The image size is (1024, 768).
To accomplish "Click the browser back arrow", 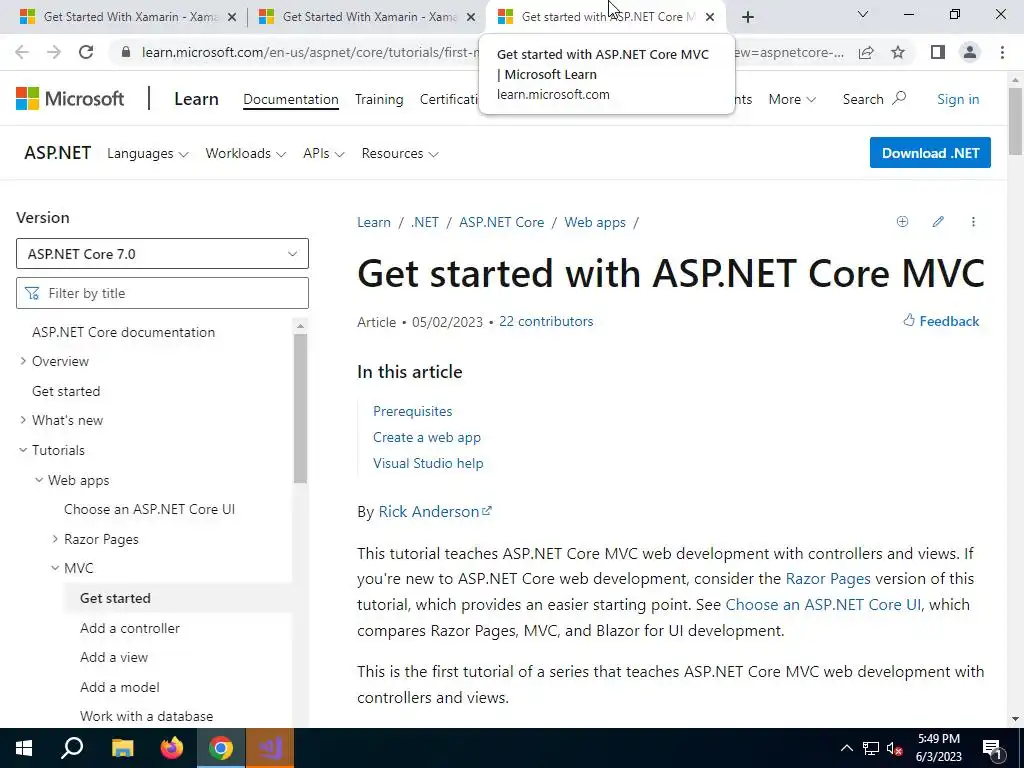I will coord(22,52).
